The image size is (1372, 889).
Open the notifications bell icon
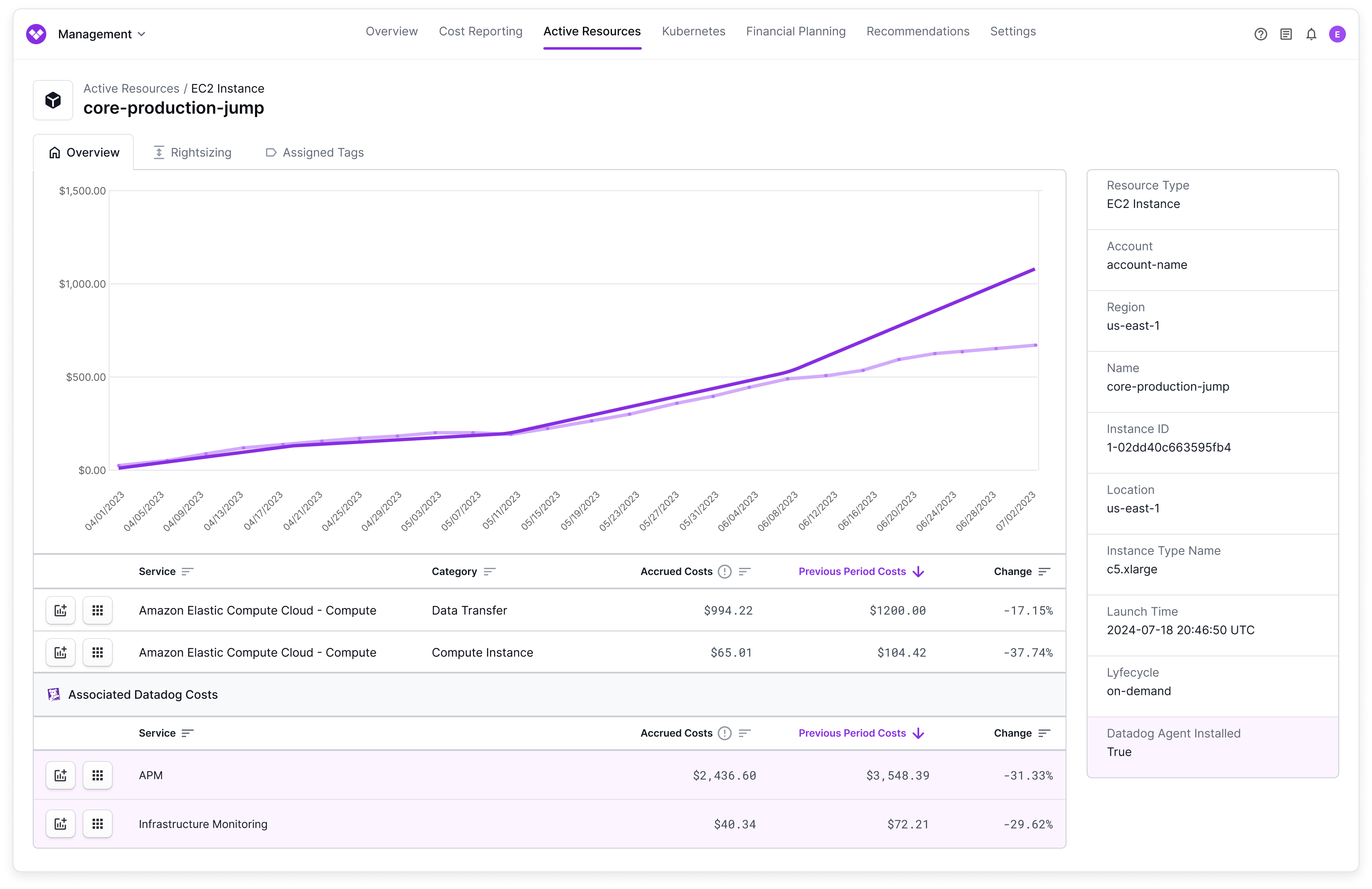(x=1311, y=34)
